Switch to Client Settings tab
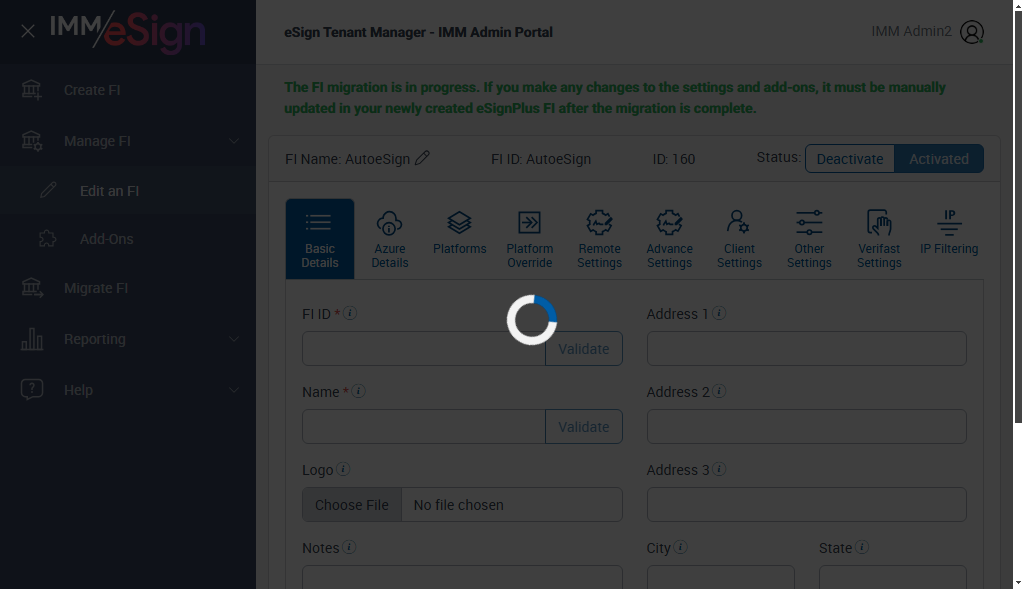This screenshot has width=1024, height=589. [739, 239]
